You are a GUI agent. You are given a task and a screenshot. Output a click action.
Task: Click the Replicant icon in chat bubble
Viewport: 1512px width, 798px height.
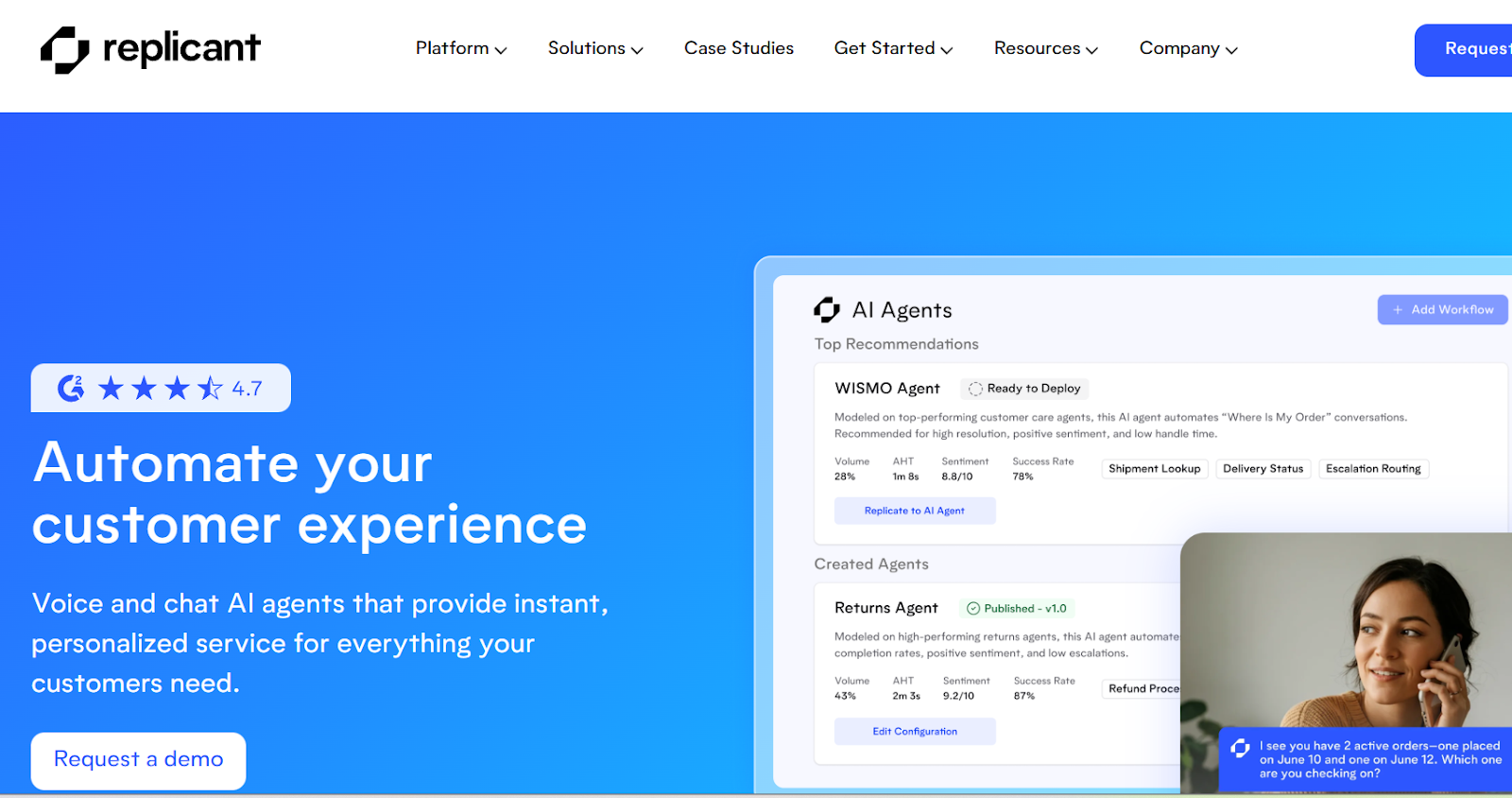click(1240, 749)
